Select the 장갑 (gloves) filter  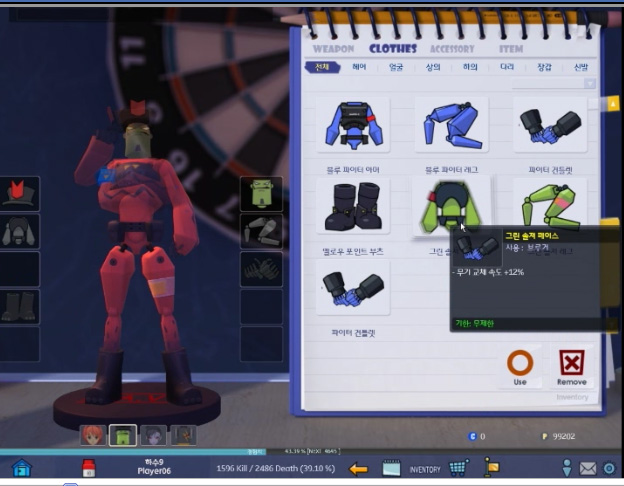(544, 67)
